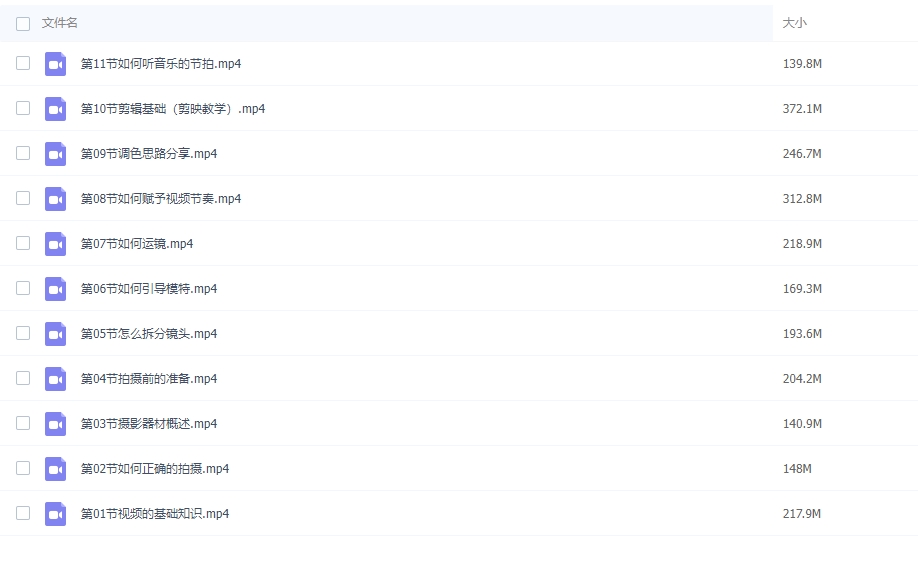Sort files by 大小 column header
918x565 pixels.
(794, 23)
